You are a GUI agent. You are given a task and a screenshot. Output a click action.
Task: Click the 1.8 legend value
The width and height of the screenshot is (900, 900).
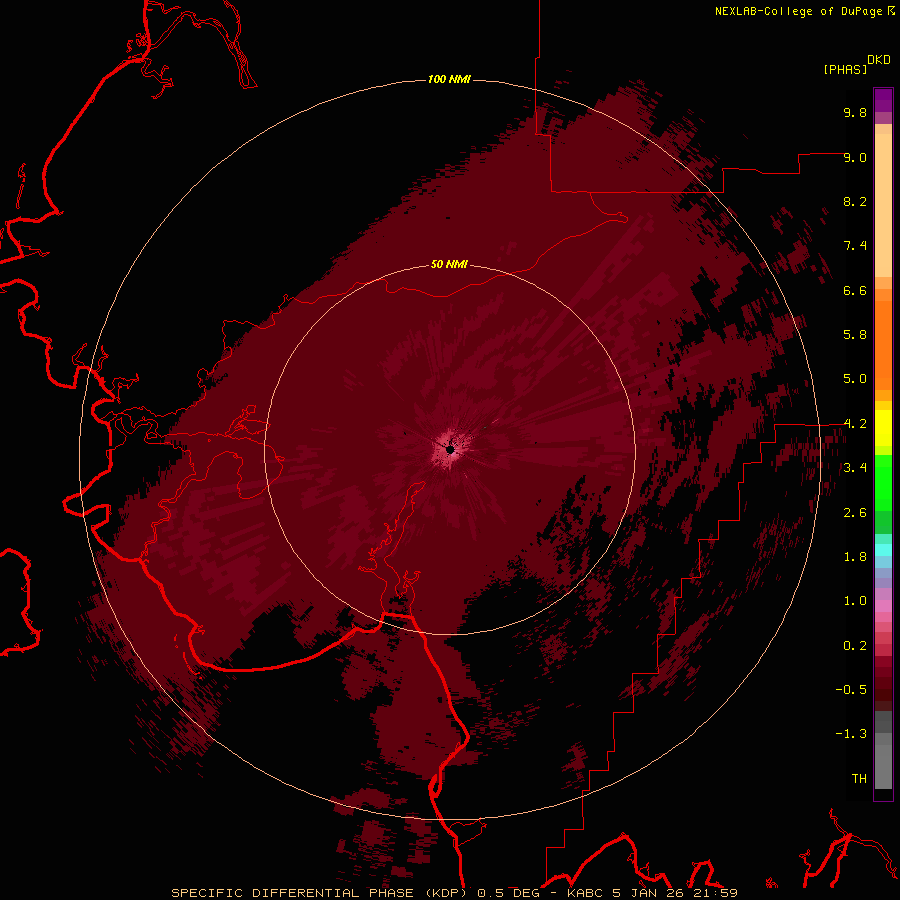tap(855, 557)
